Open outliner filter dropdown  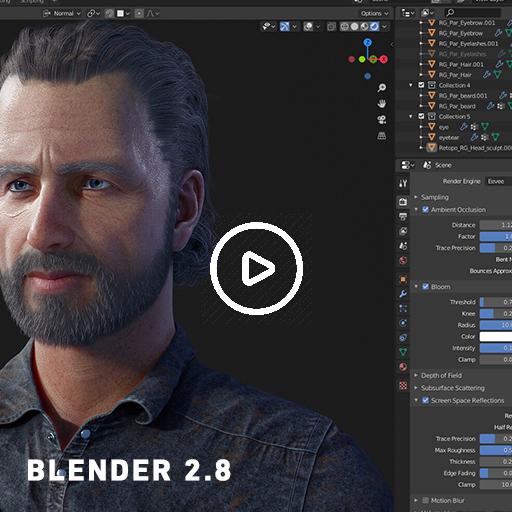(x=427, y=13)
